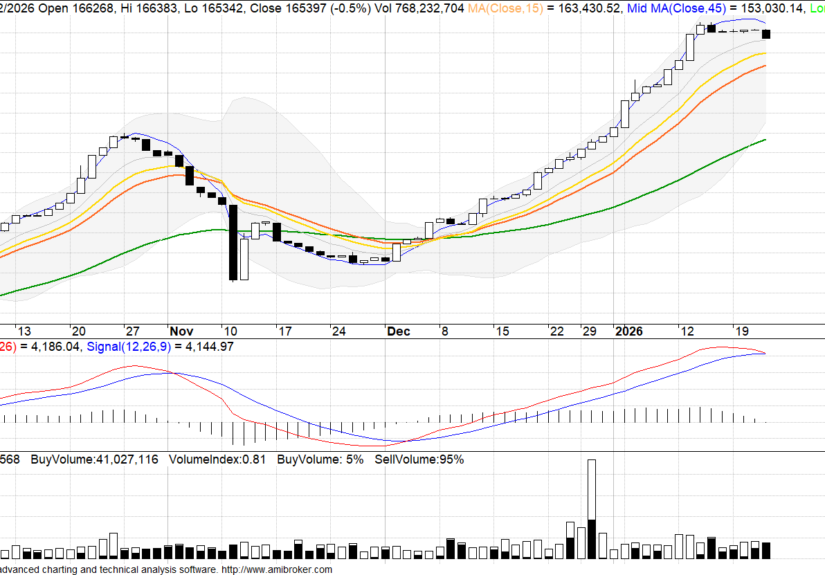Click the date axis label 19 in January

pos(741,331)
